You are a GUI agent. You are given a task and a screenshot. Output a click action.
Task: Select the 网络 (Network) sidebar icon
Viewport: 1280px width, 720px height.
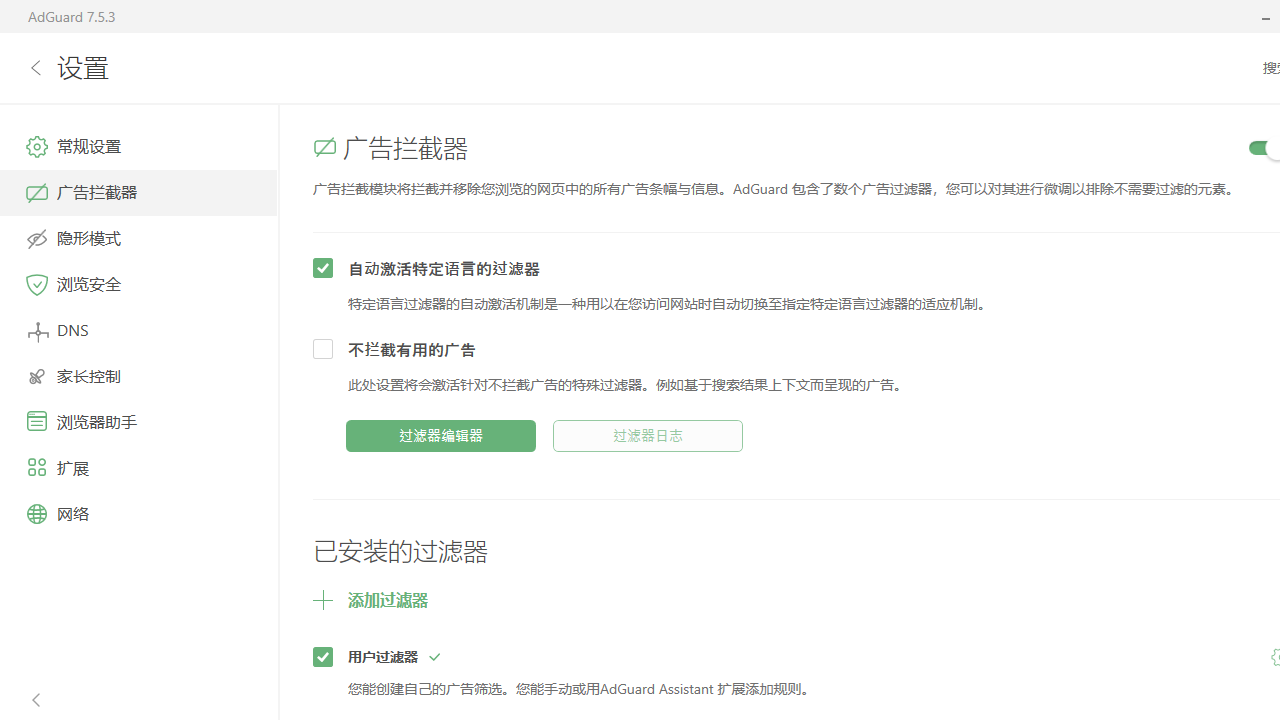(37, 513)
